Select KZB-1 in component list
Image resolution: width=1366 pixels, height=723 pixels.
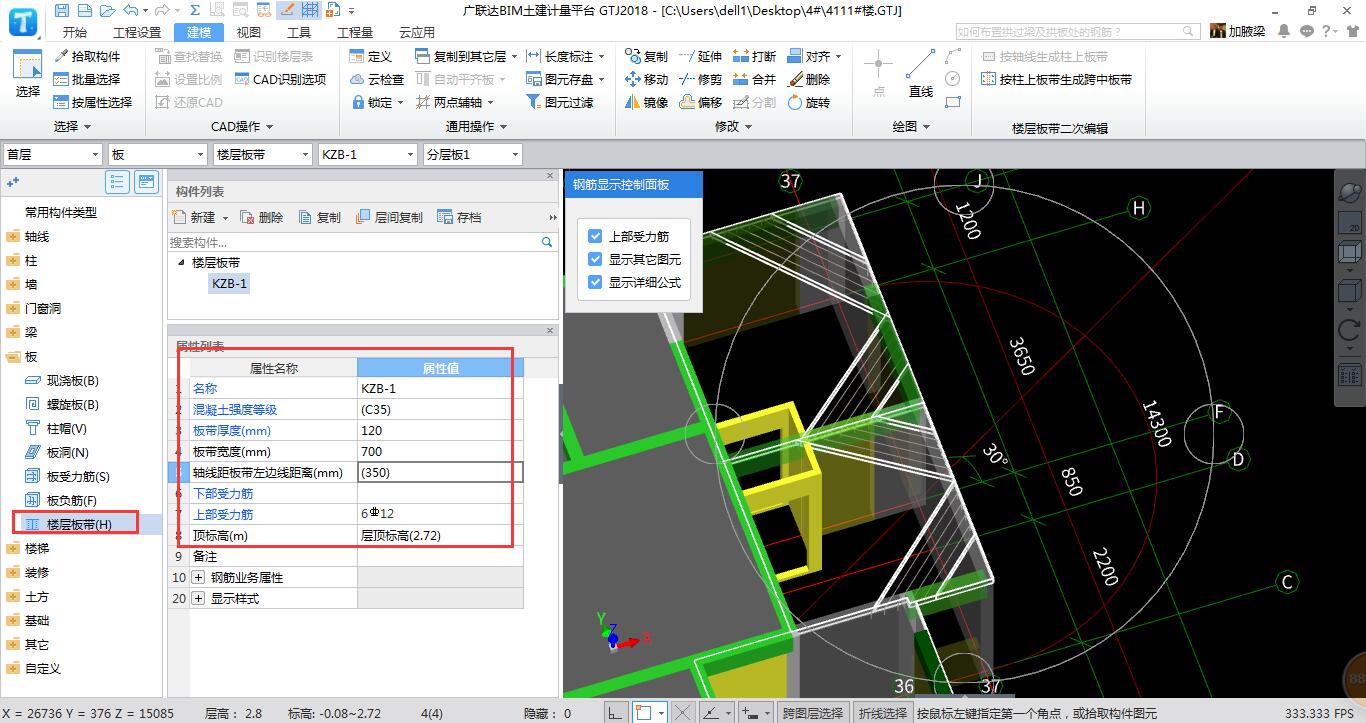[229, 283]
